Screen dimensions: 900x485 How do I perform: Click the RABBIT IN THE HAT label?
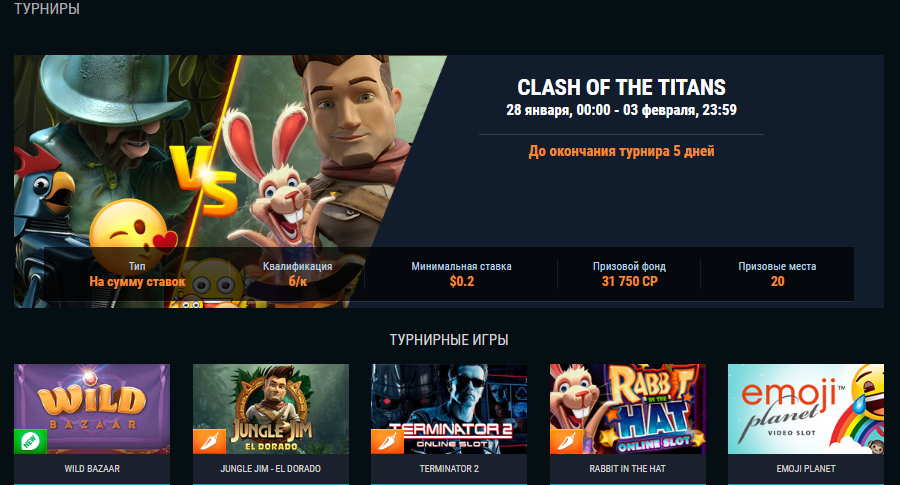click(x=627, y=468)
